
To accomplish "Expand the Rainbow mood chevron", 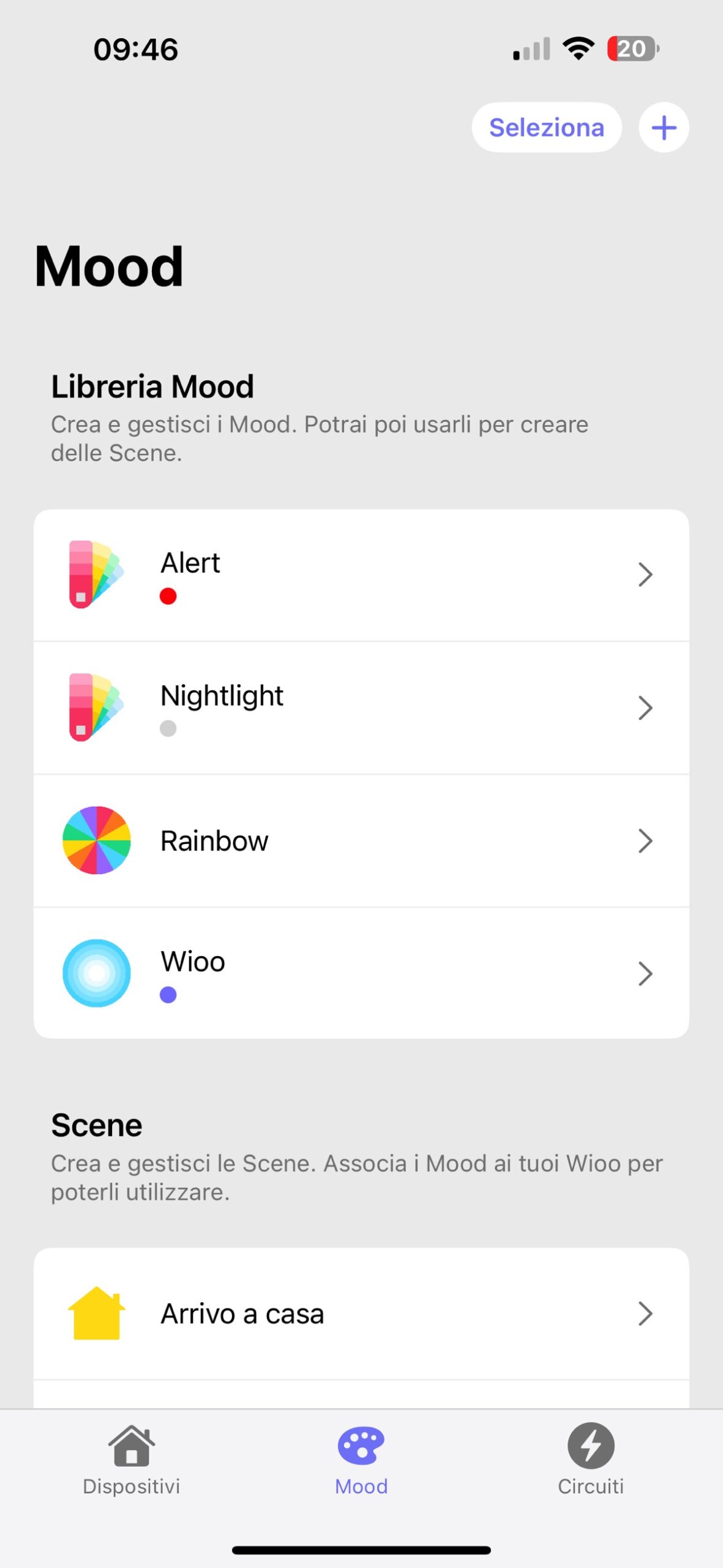I will point(645,840).
